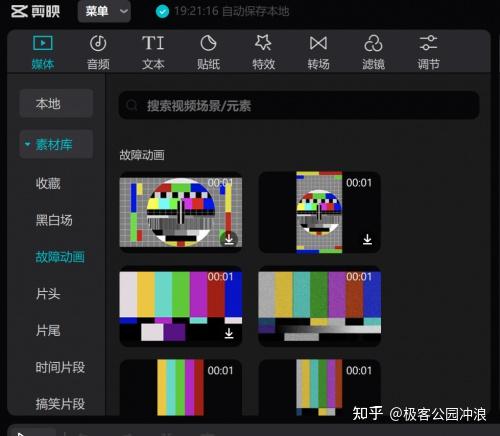This screenshot has height=436, width=500.
Task: Open the 故障动画 category in sidebar
Action: (60, 257)
